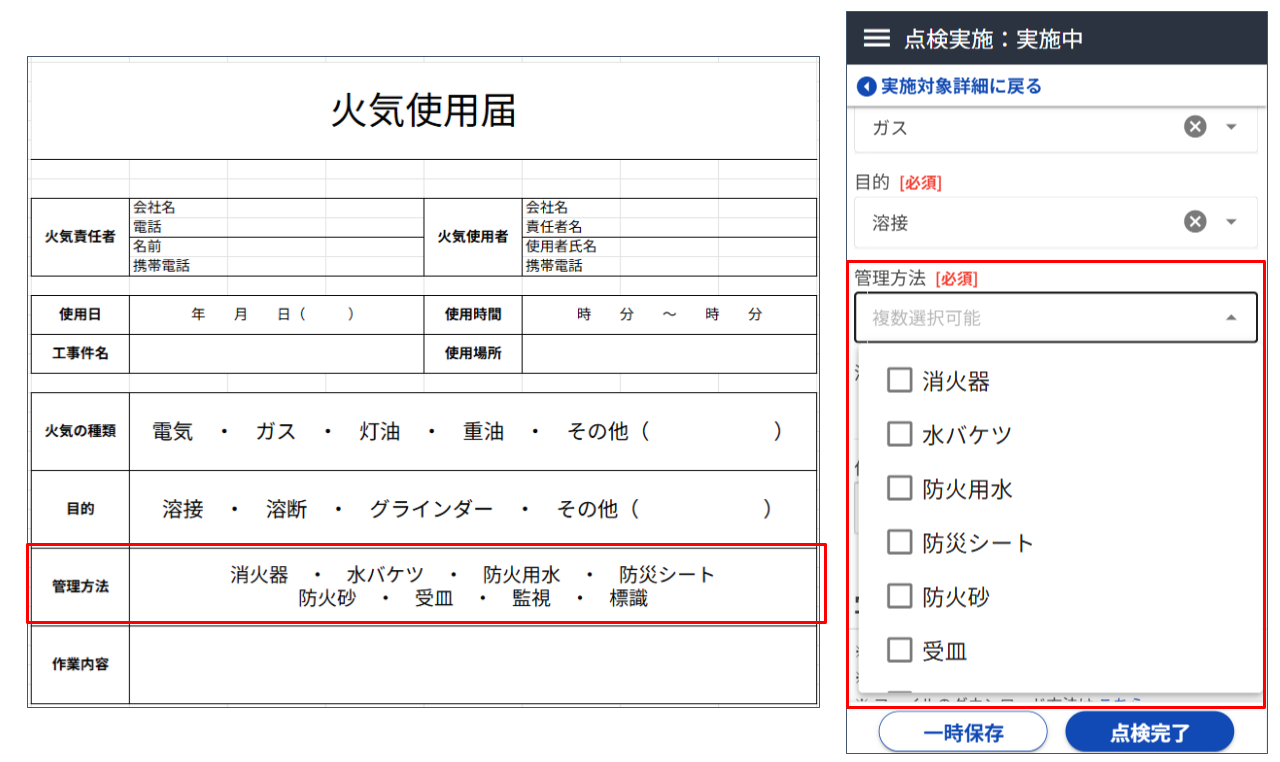Screen dimensions: 1280x762
Task: Check the 水バケツ checkbox
Action: (899, 434)
